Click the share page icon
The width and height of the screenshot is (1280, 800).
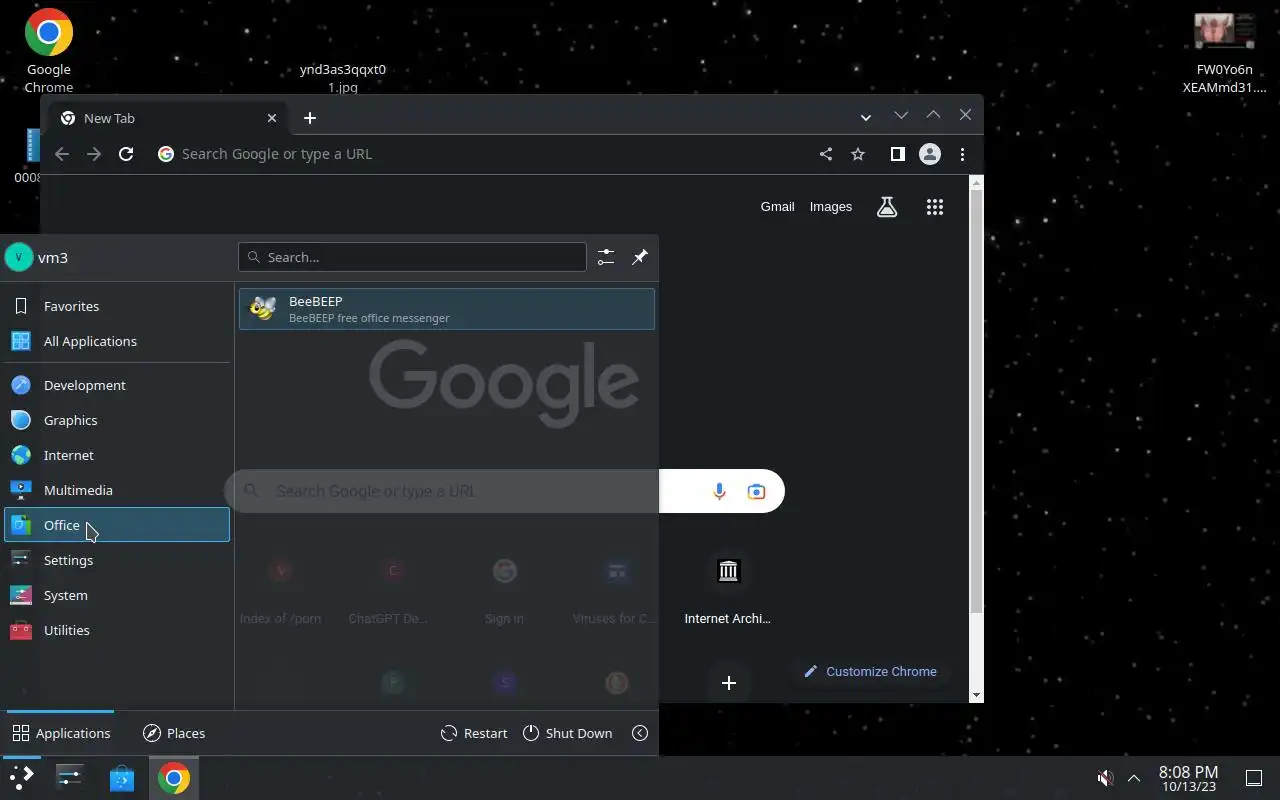click(x=826, y=154)
